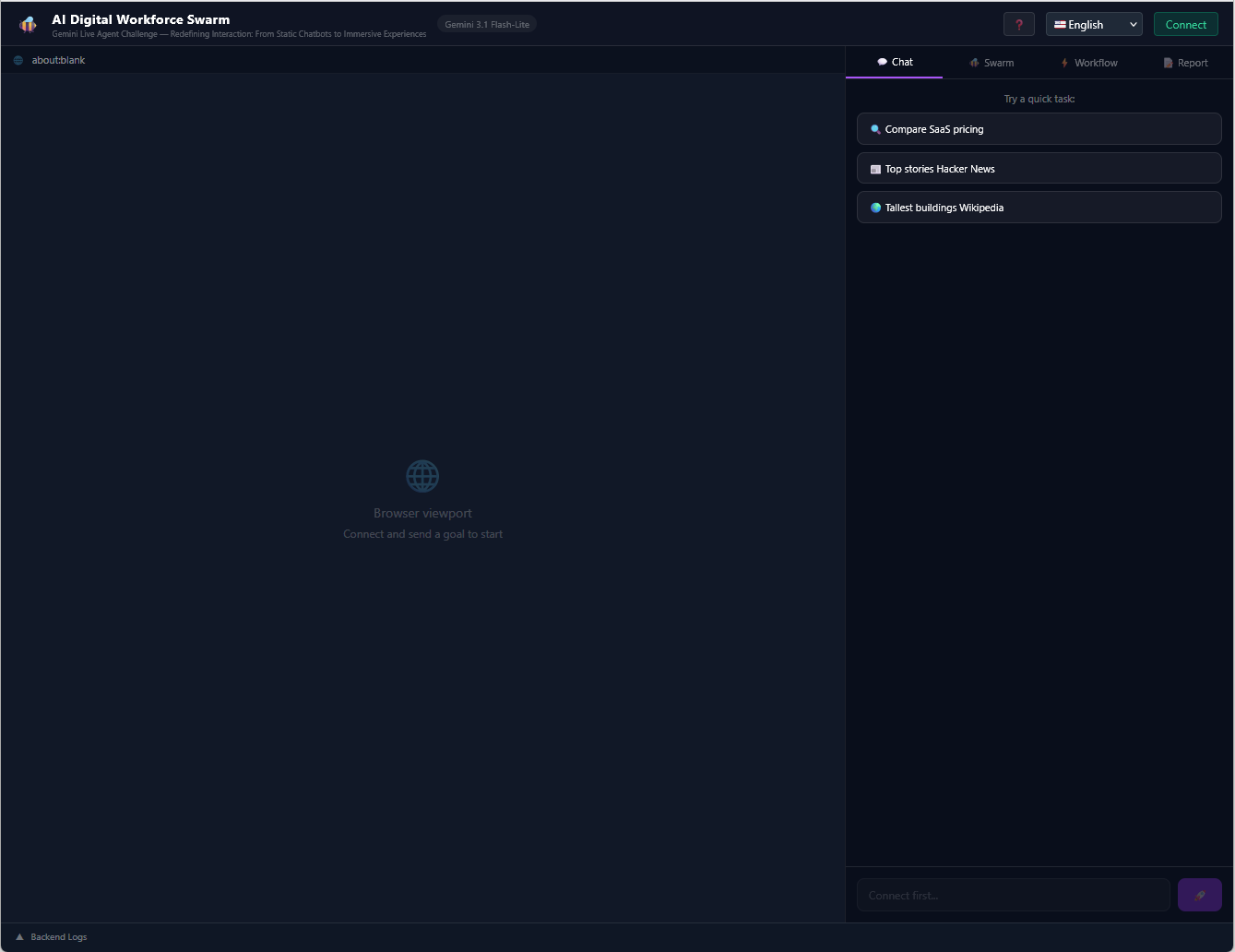The image size is (1235, 952).
Task: Choose the Compare SaaS pricing quick task
Action: pyautogui.click(x=1039, y=129)
